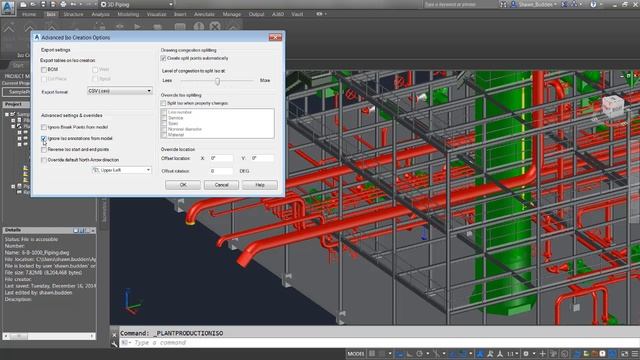Click the ribbon info circle icon

pyautogui.click(x=199, y=27)
